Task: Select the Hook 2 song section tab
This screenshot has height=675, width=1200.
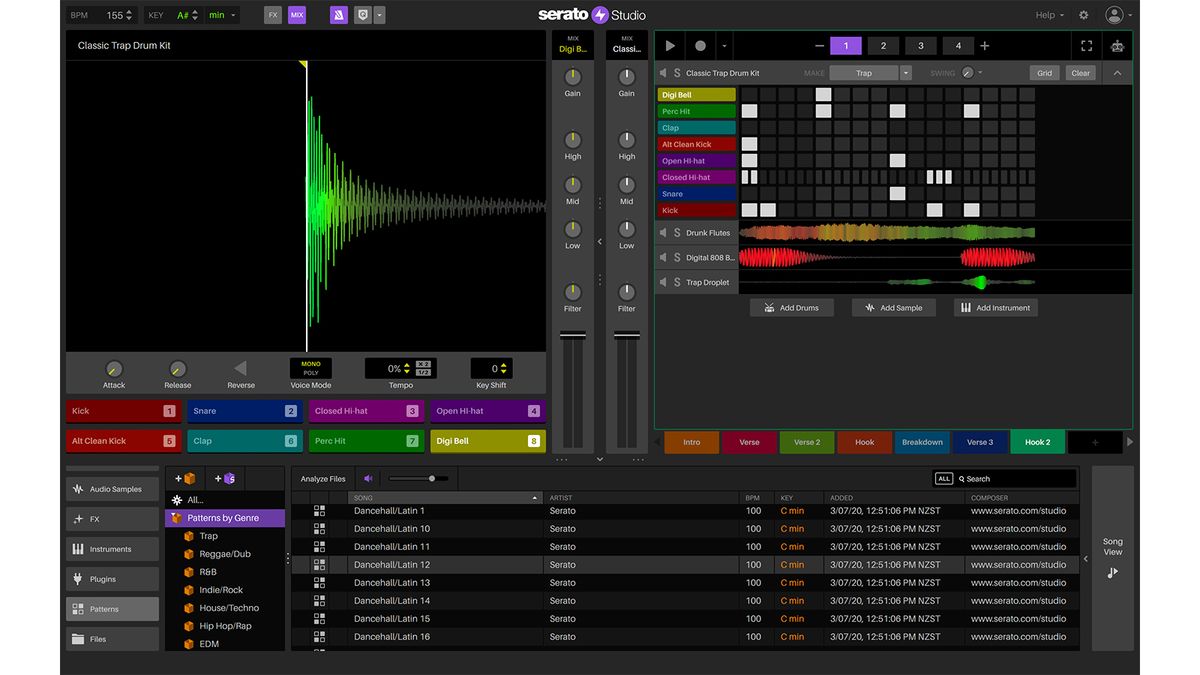Action: click(x=1037, y=441)
